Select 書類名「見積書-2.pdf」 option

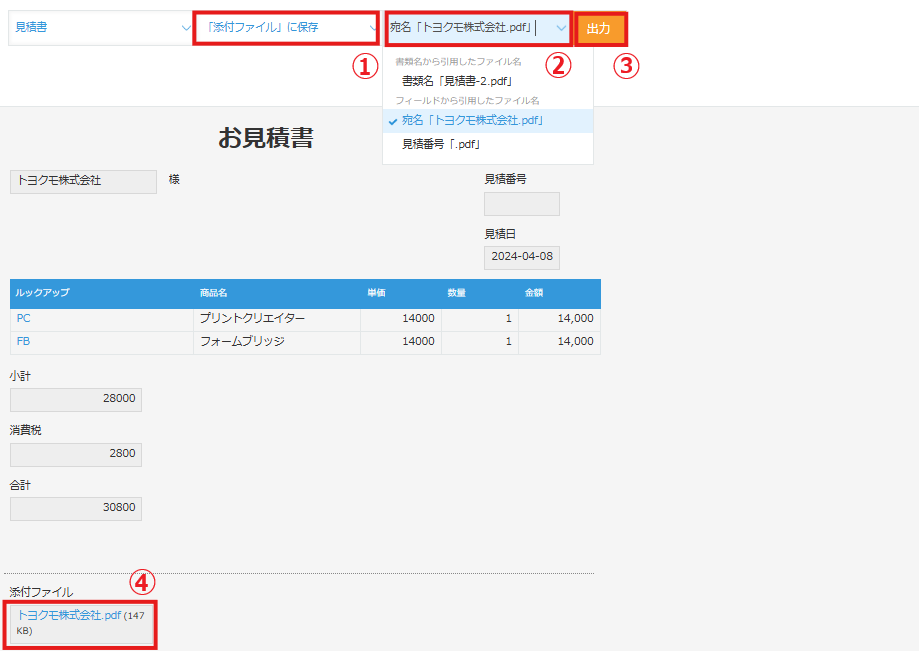[x=488, y=81]
